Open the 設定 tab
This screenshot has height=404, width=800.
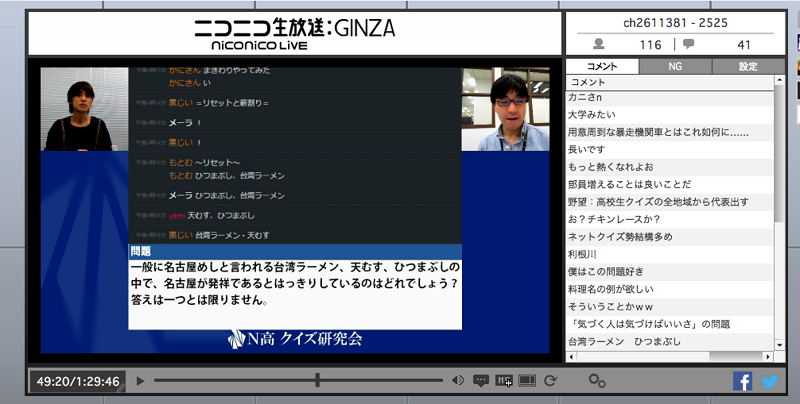click(x=748, y=66)
